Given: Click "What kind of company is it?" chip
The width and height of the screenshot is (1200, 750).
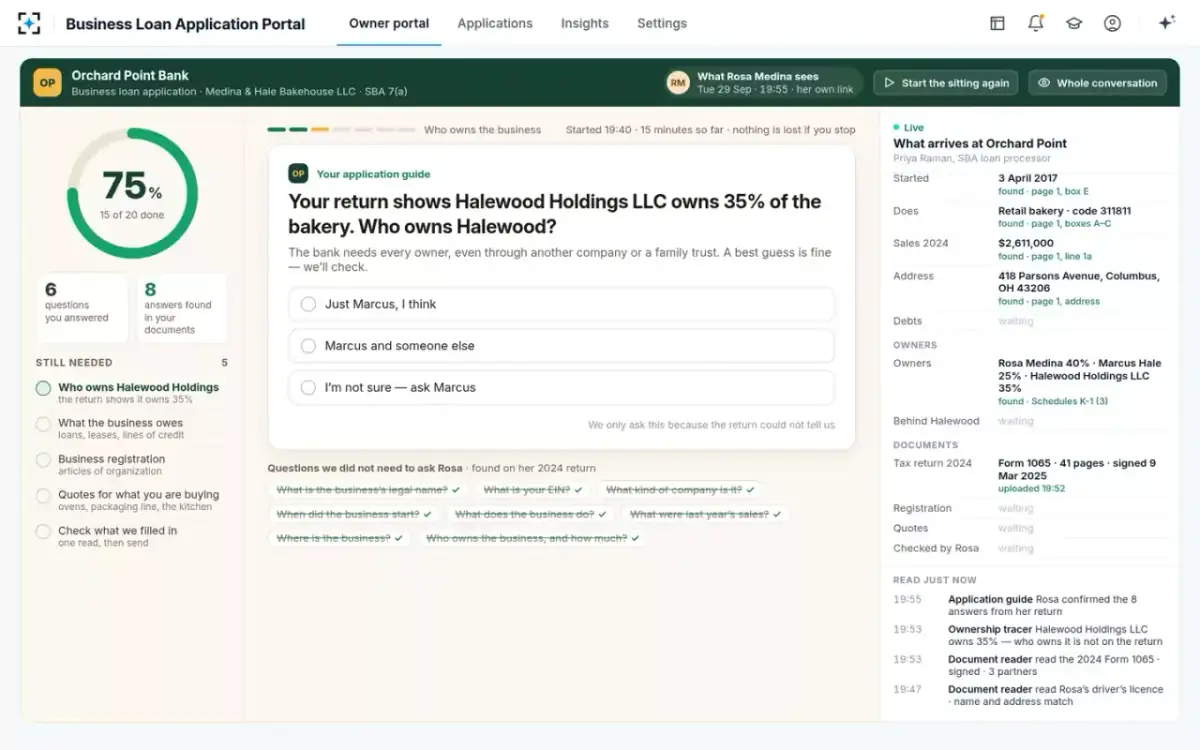Looking at the screenshot, I should (x=680, y=490).
